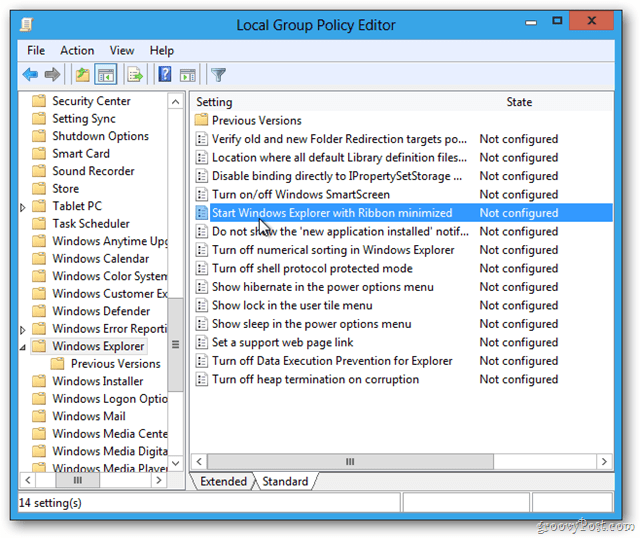Image resolution: width=640 pixels, height=538 pixels.
Task: Open the Help question-mark toolbar icon
Action: click(x=164, y=75)
